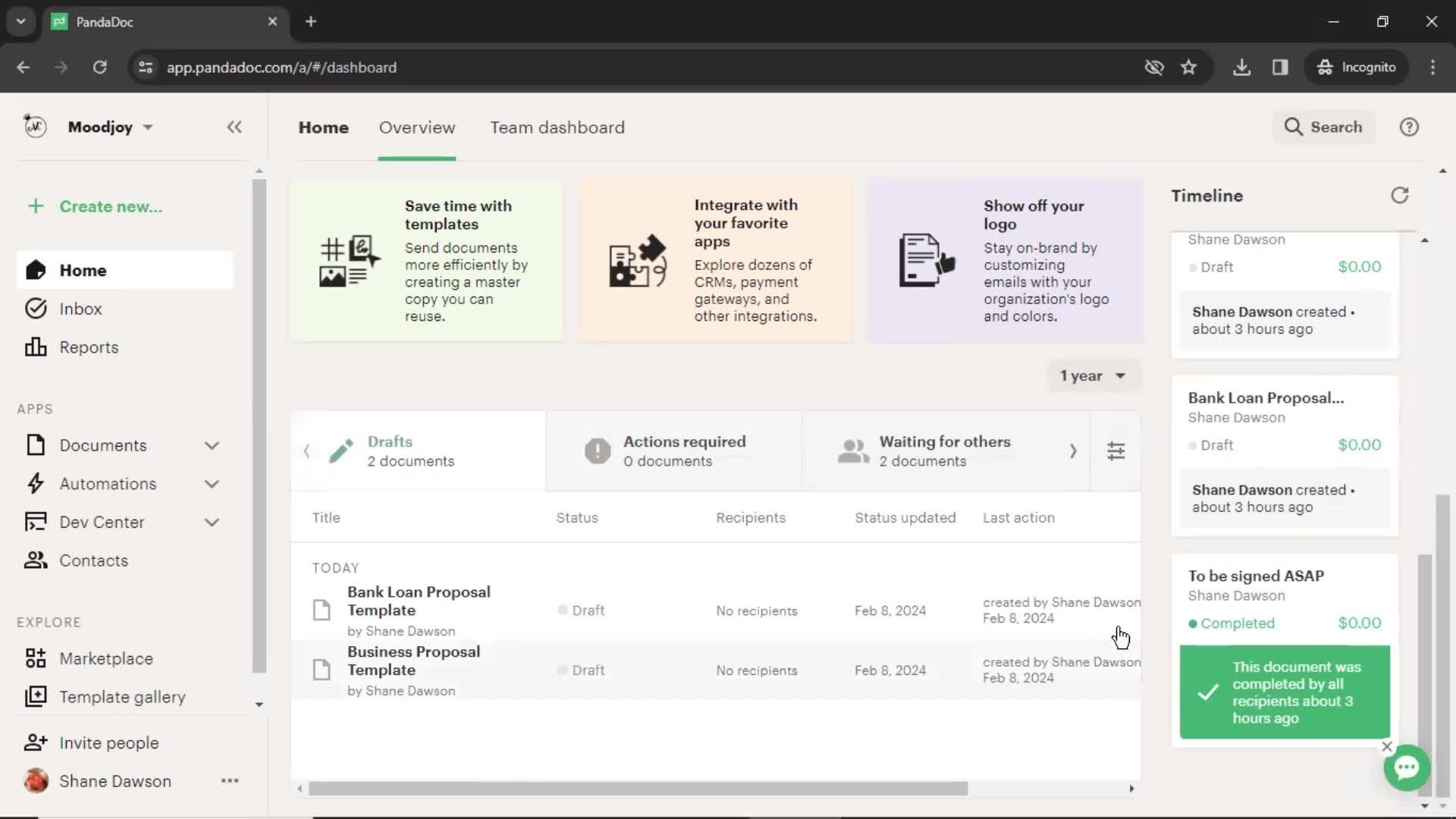Image resolution: width=1456 pixels, height=819 pixels.
Task: Switch to the Team dashboard tab
Action: [x=557, y=127]
